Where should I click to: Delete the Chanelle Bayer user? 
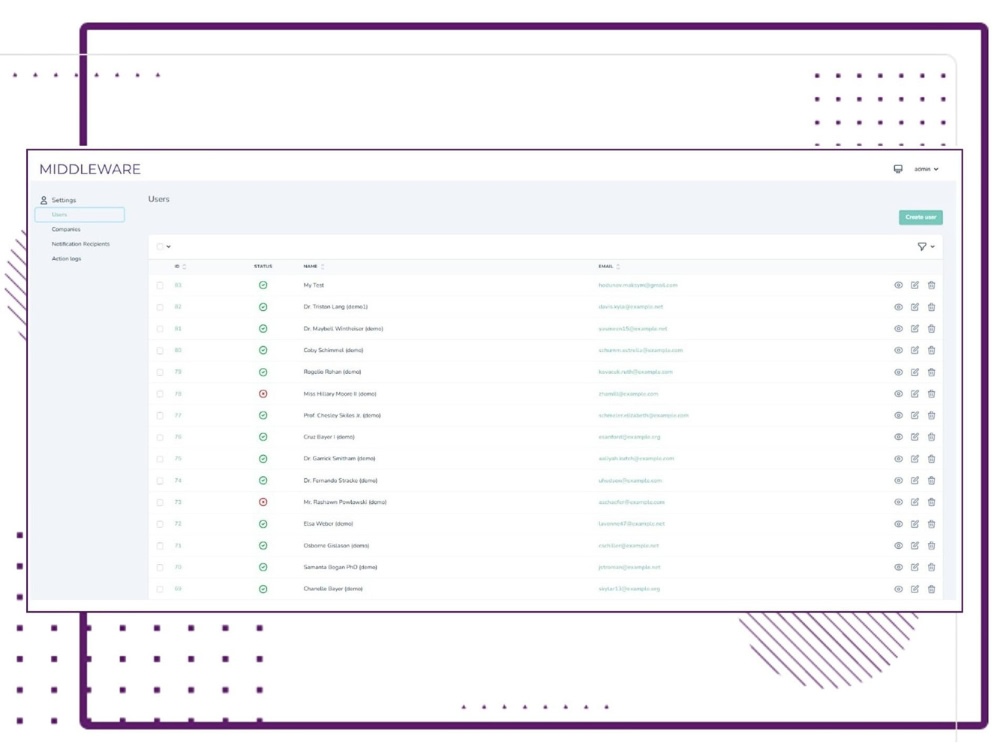[931, 589]
